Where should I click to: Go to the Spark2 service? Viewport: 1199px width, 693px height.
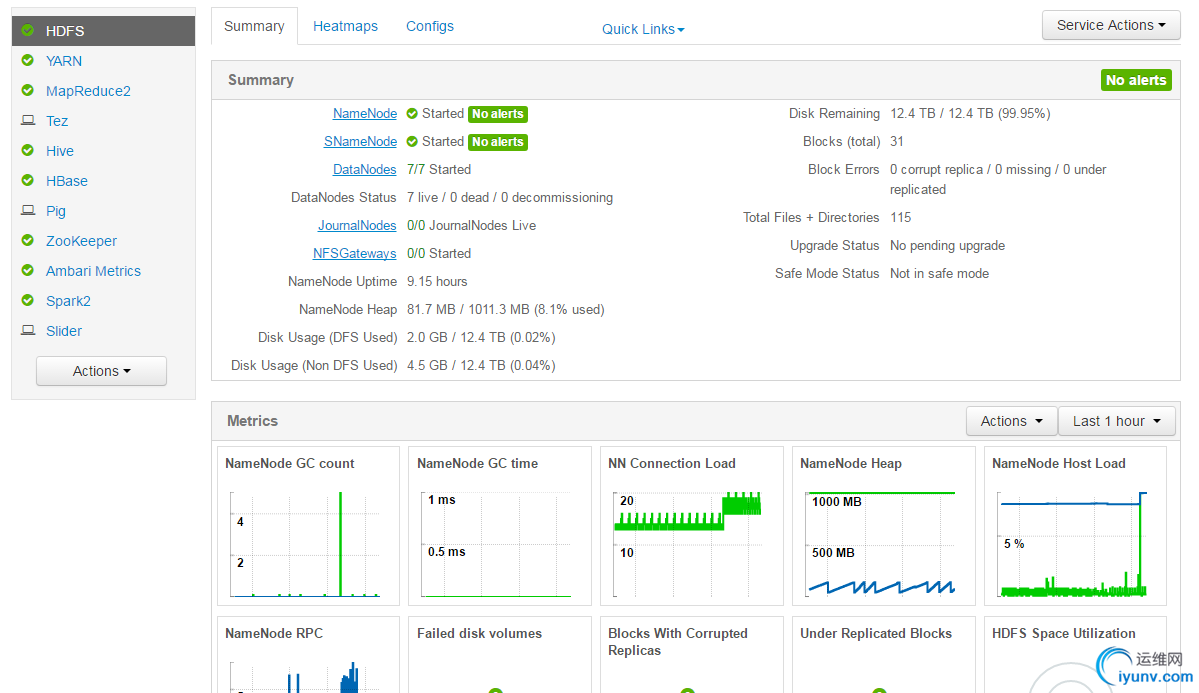coord(68,301)
